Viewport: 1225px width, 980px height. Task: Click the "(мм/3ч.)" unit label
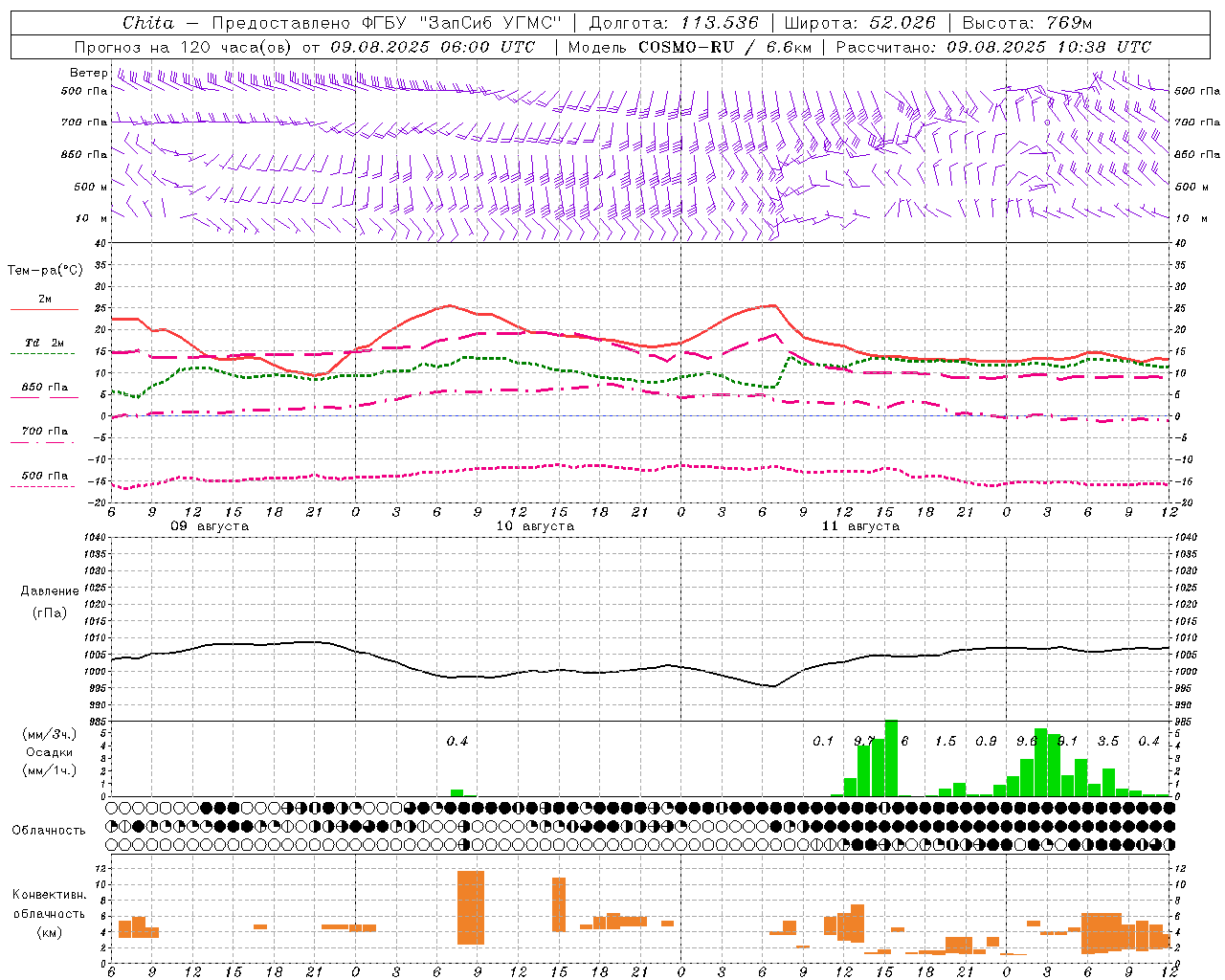(x=50, y=735)
